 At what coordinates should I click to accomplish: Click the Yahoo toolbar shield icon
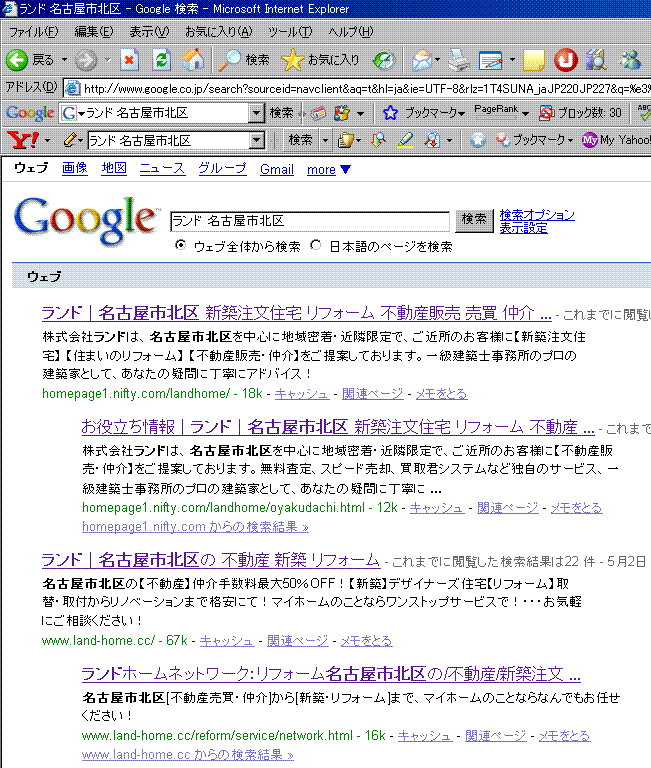pos(346,141)
